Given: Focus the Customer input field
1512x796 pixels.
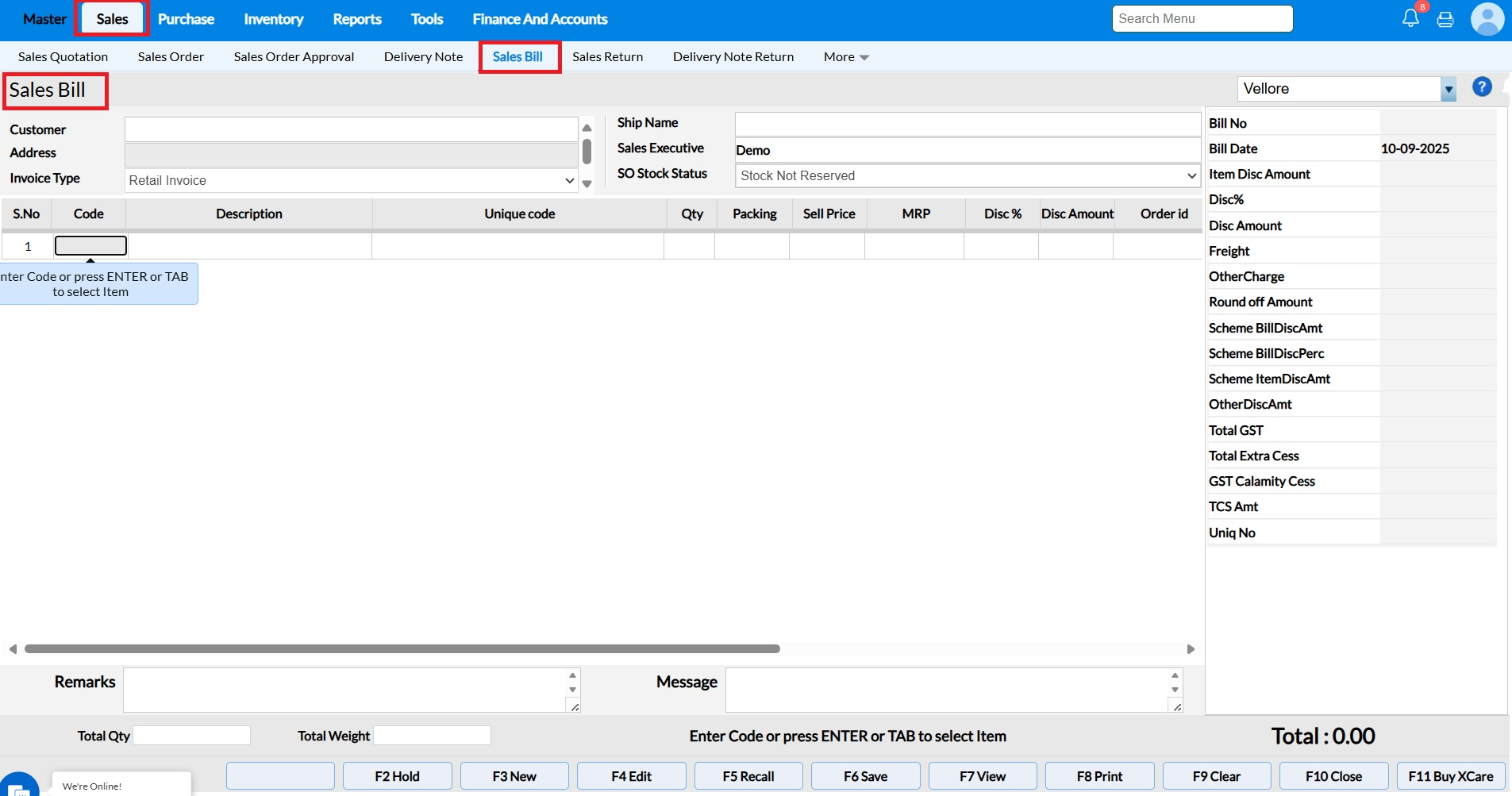Looking at the screenshot, I should tap(351, 129).
